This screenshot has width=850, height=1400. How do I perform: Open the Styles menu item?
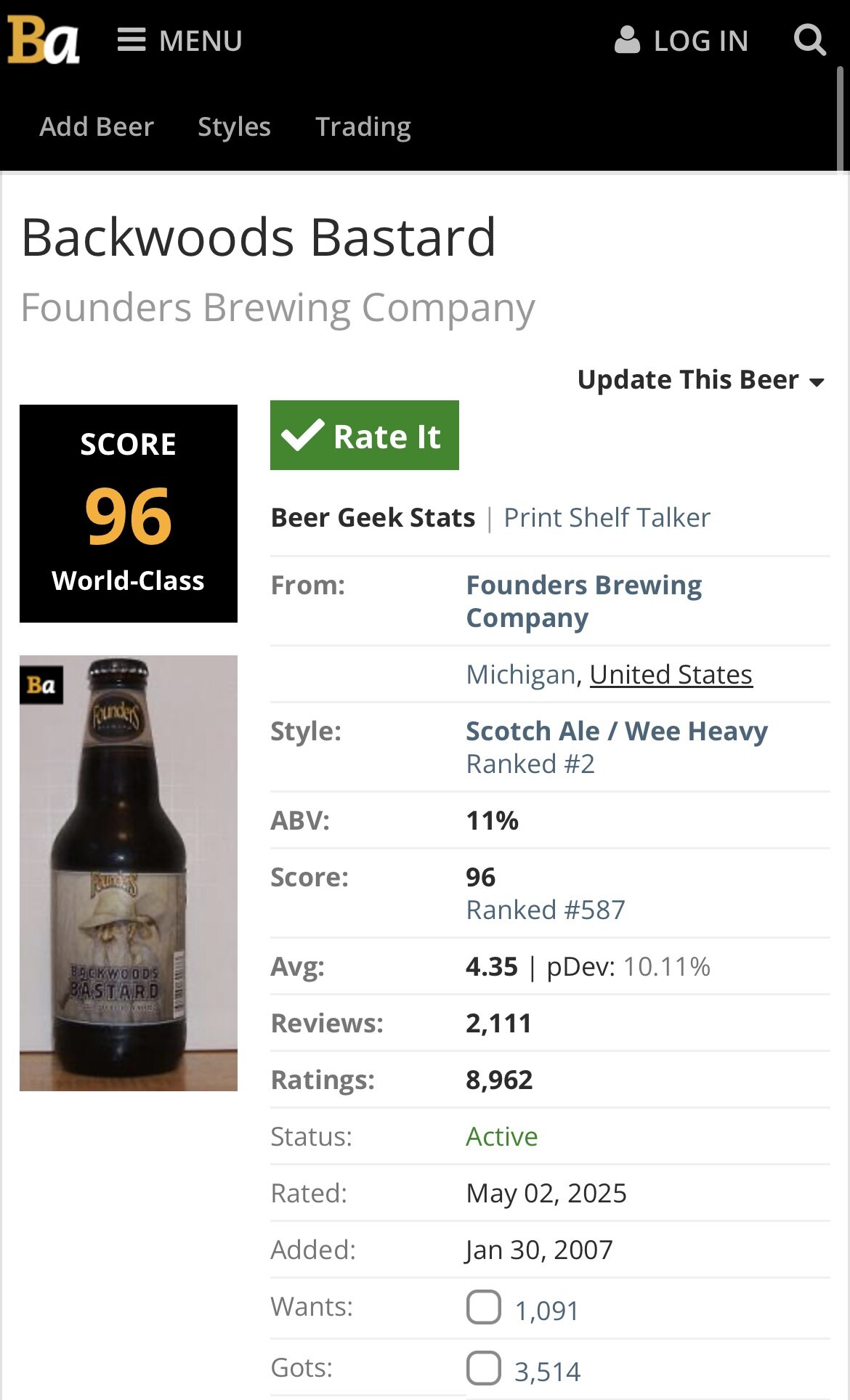tap(234, 127)
